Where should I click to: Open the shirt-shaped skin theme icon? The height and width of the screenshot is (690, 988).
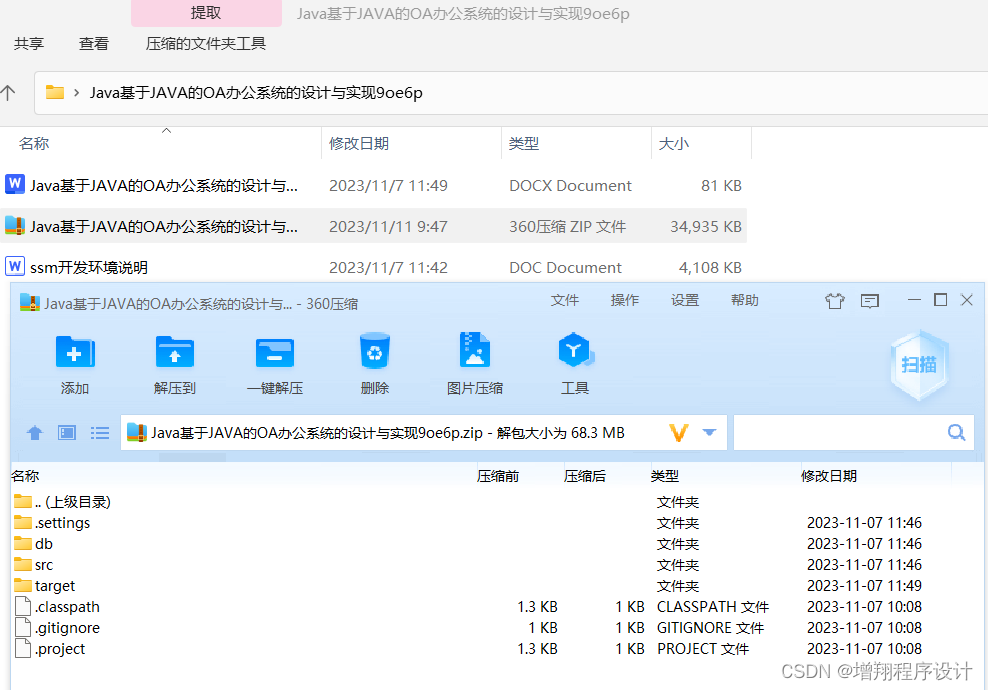click(x=835, y=300)
